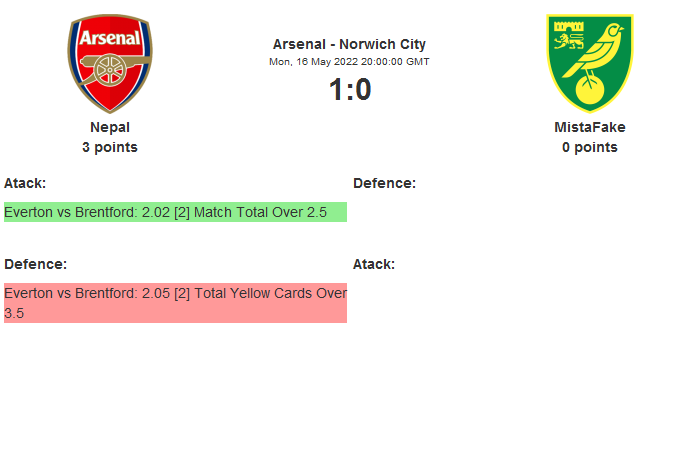Image resolution: width=700 pixels, height=460 pixels.
Task: Click the yellow canary on Norwich crest
Action: click(x=598, y=55)
